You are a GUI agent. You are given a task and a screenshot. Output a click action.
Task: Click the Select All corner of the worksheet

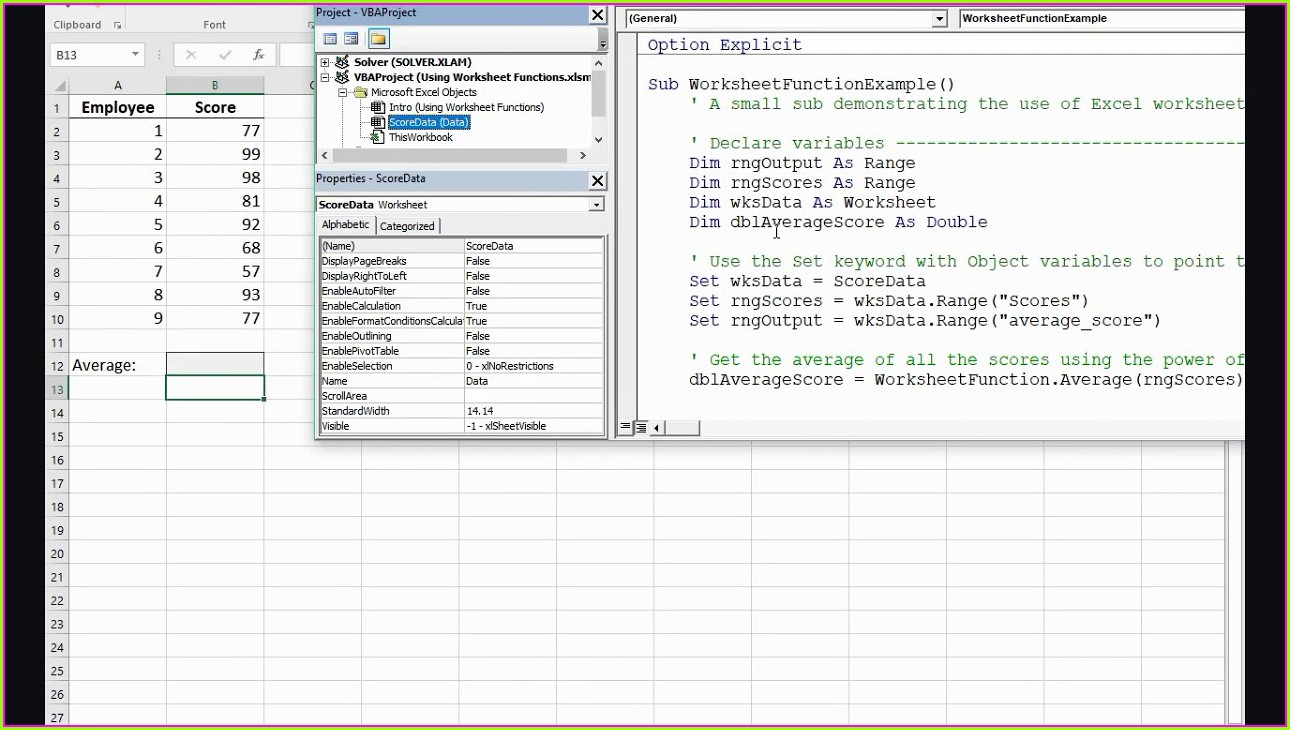[x=58, y=86]
